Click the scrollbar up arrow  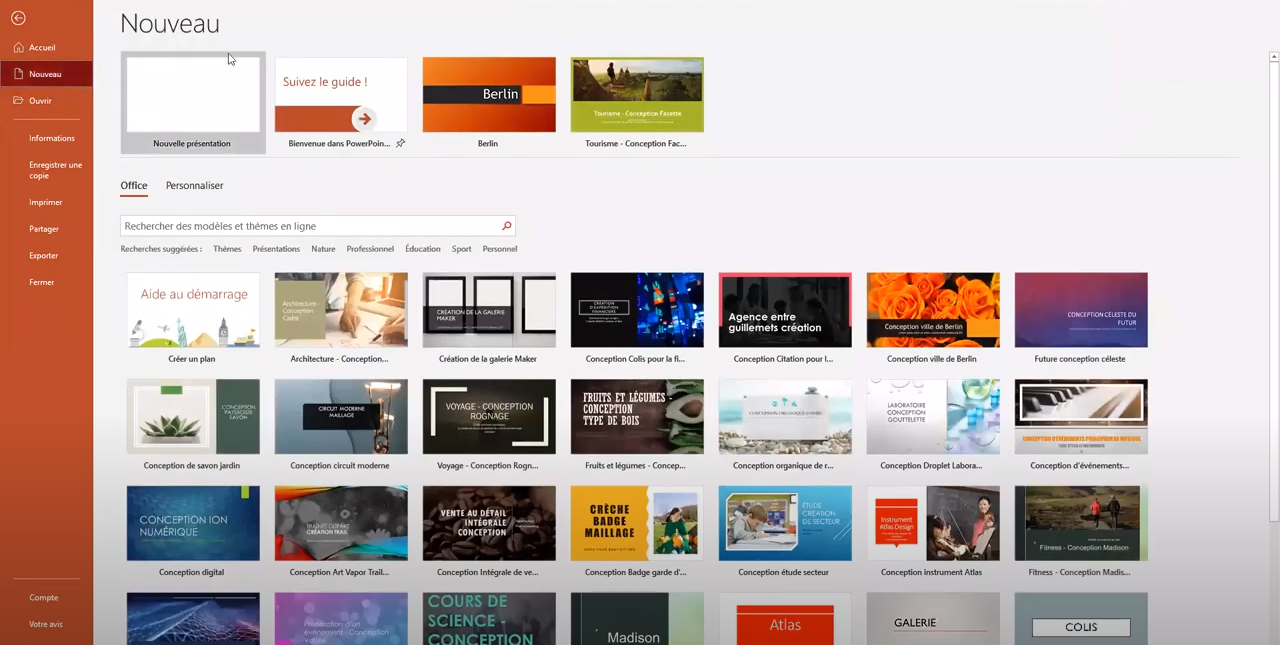(1274, 57)
